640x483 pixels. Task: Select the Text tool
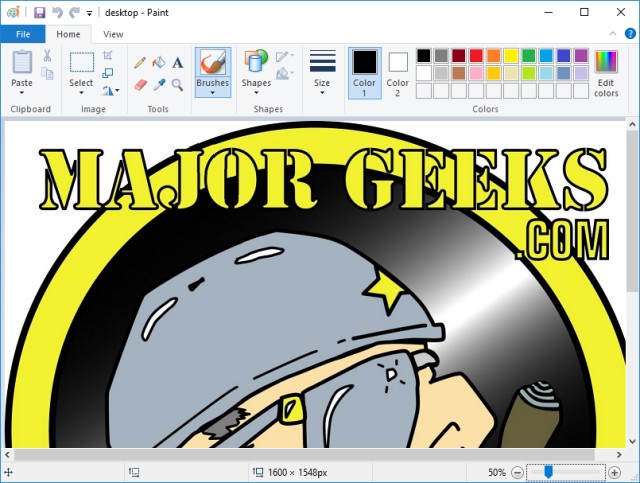(178, 62)
